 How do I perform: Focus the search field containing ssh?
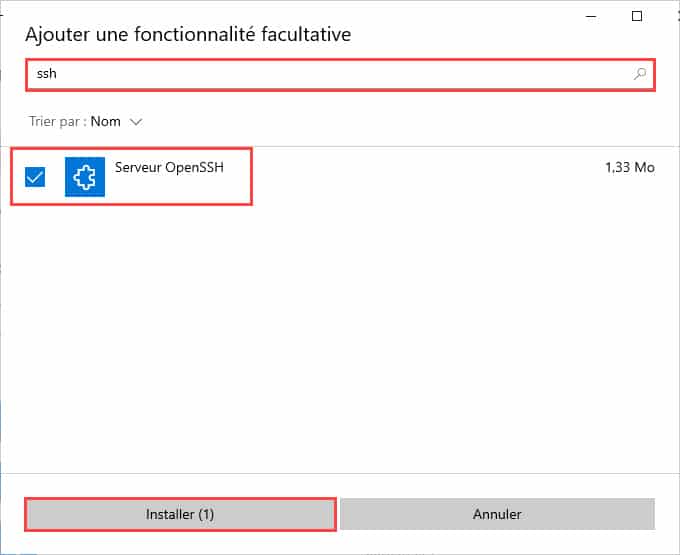[x=340, y=75]
